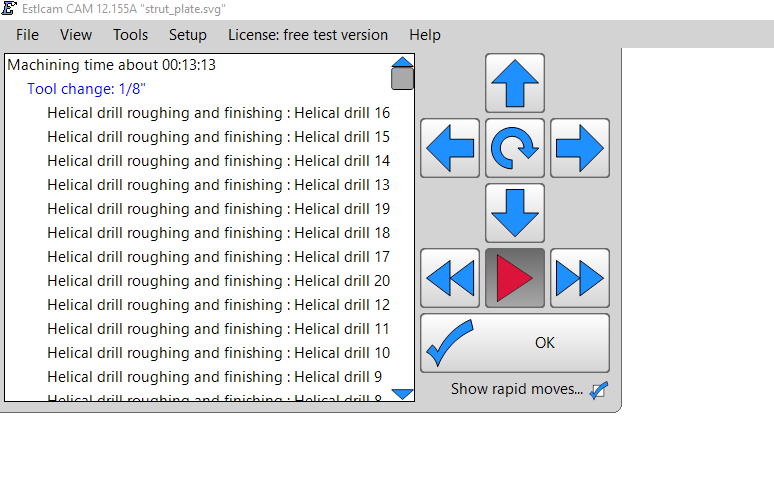This screenshot has height=498, width=774.
Task: Open the License: free test version menu
Action: [x=308, y=35]
